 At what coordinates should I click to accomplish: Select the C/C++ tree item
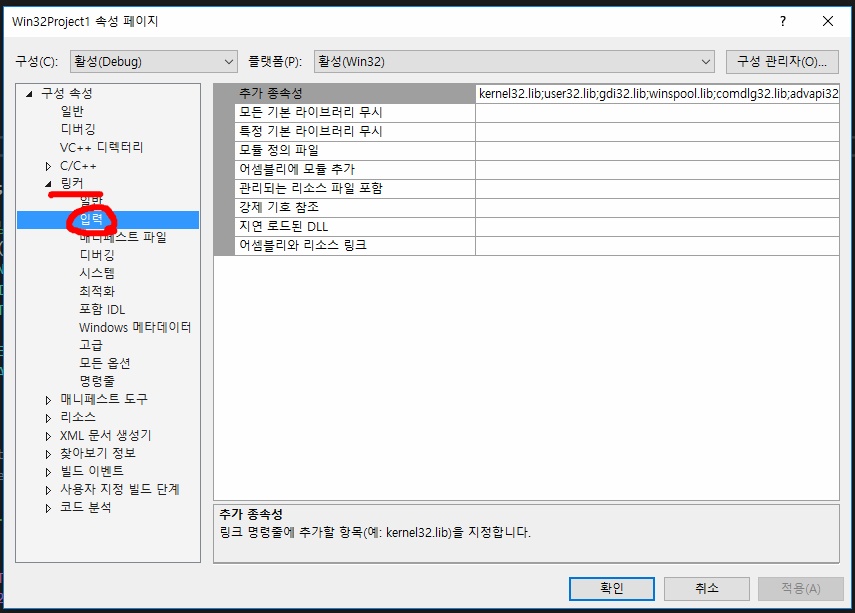point(78,166)
